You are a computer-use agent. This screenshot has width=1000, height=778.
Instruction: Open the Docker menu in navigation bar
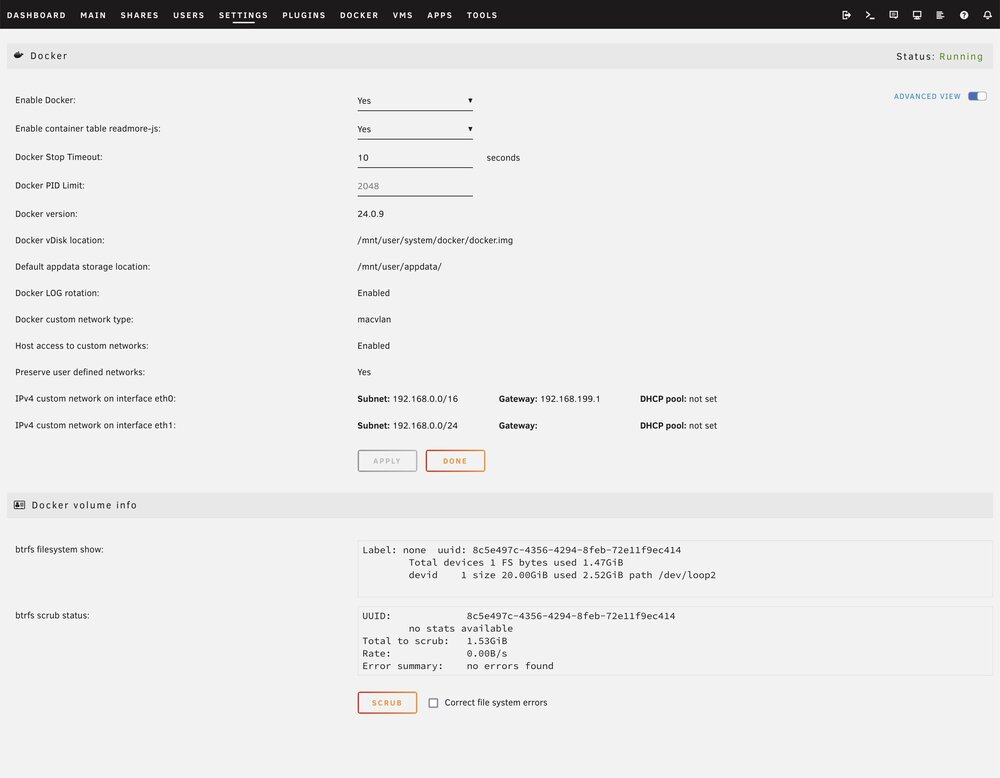(x=359, y=15)
